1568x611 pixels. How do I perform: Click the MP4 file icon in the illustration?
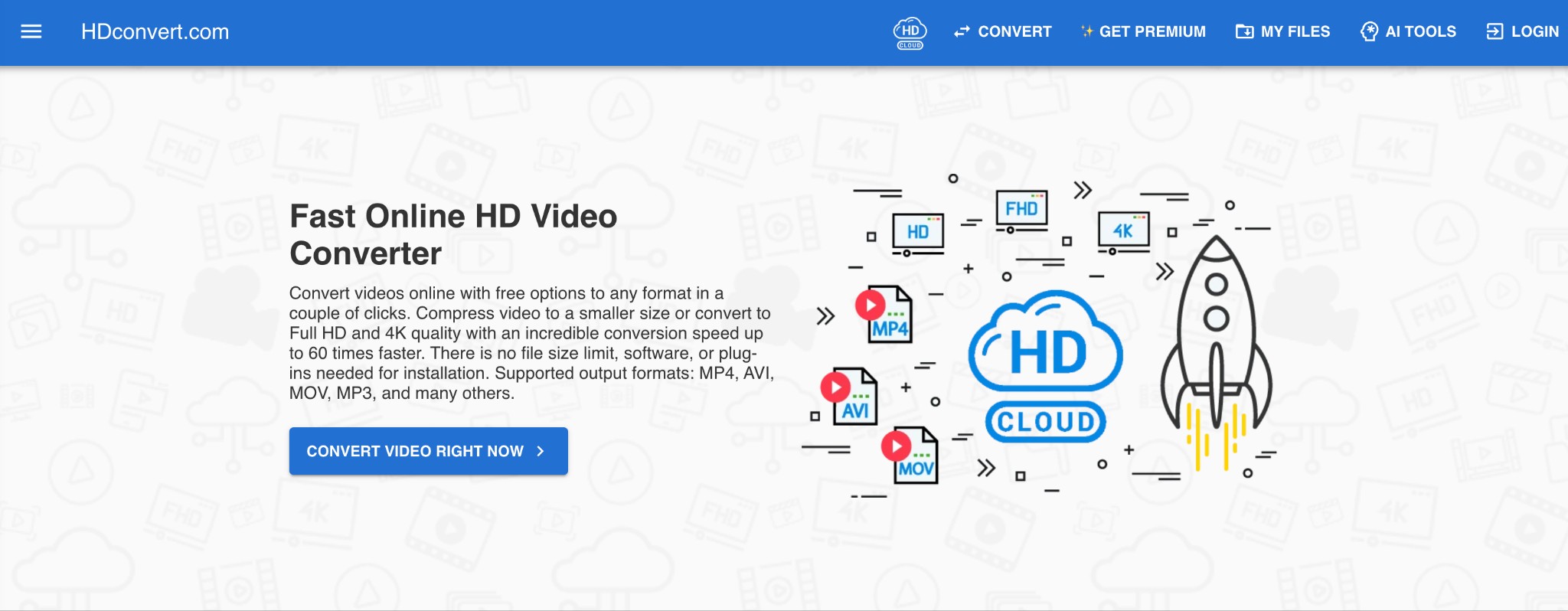tap(887, 315)
